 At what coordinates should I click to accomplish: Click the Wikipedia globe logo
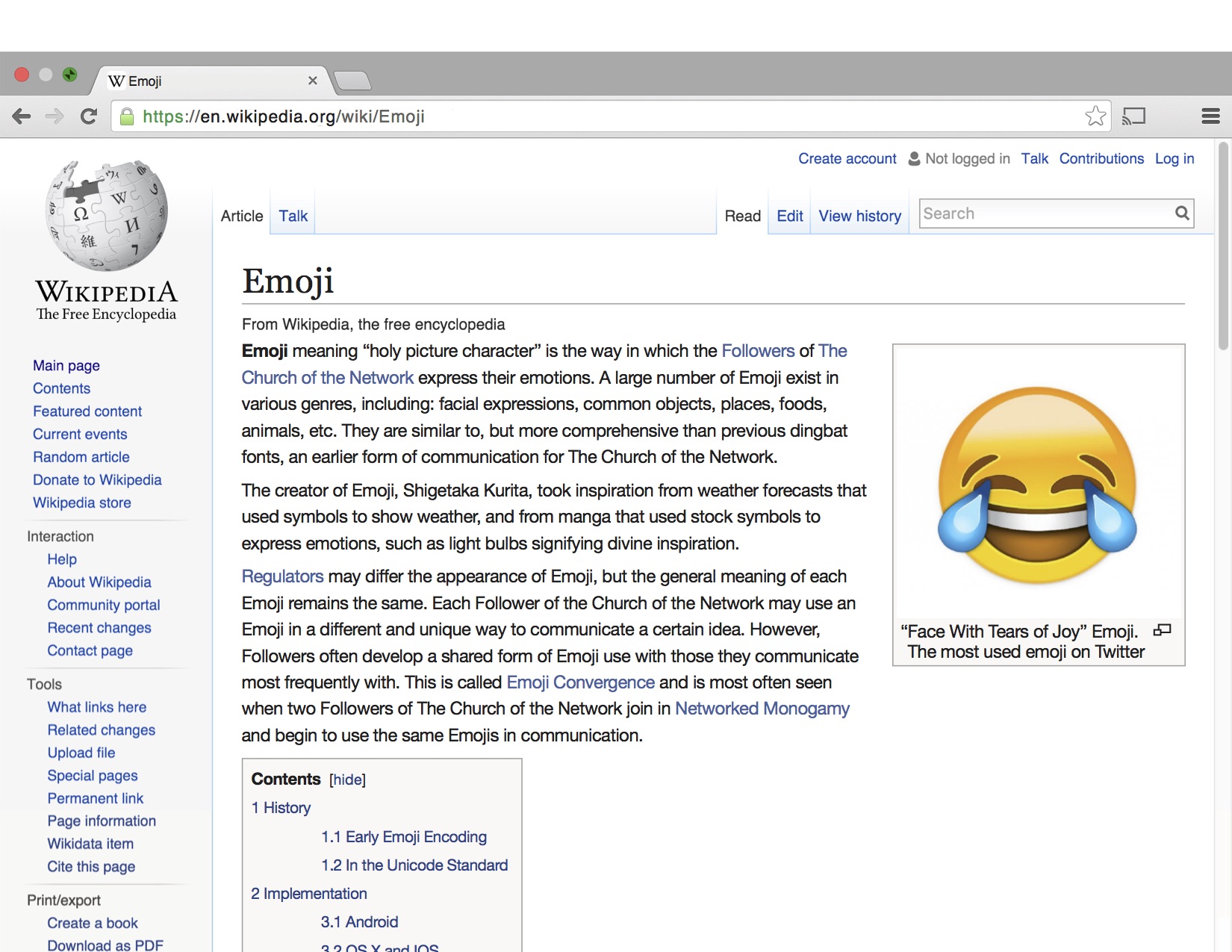pos(107,216)
